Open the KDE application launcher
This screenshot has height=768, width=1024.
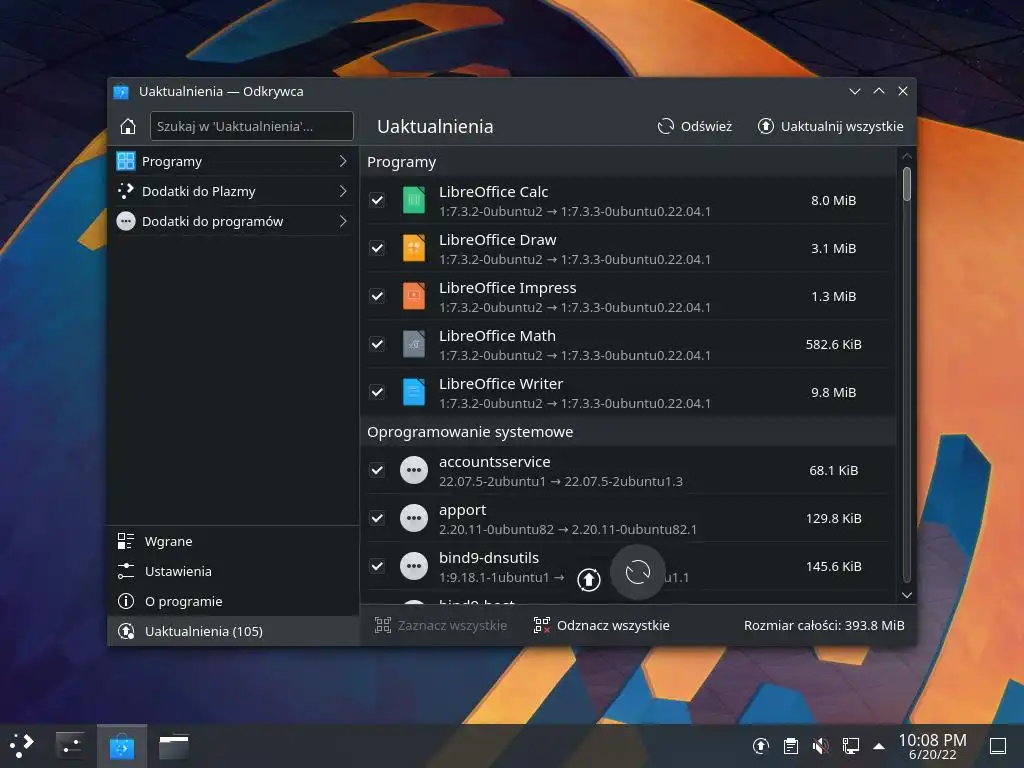[22, 745]
